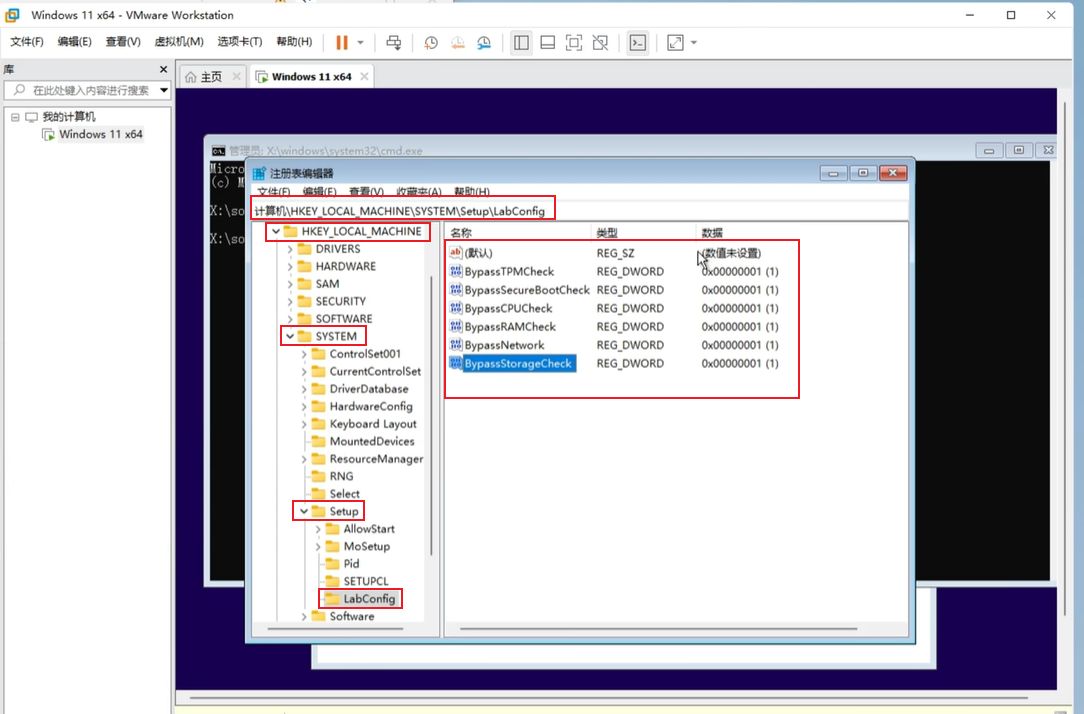Viewport: 1084px width, 714px height.
Task: Select Windows 11 x64 in library tree
Action: click(x=100, y=134)
